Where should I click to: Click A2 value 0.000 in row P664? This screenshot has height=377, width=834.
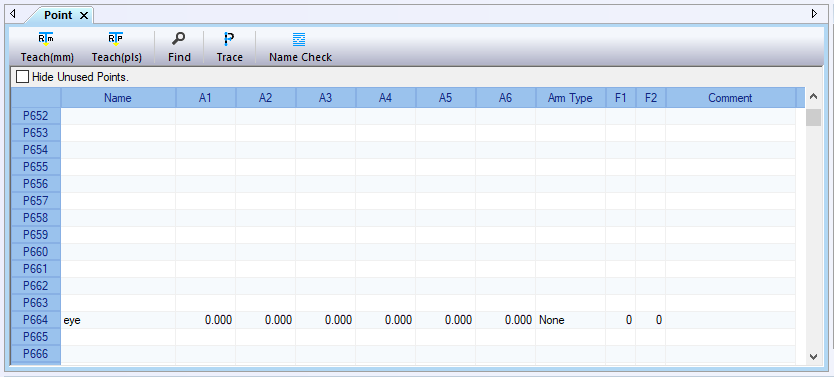266,320
